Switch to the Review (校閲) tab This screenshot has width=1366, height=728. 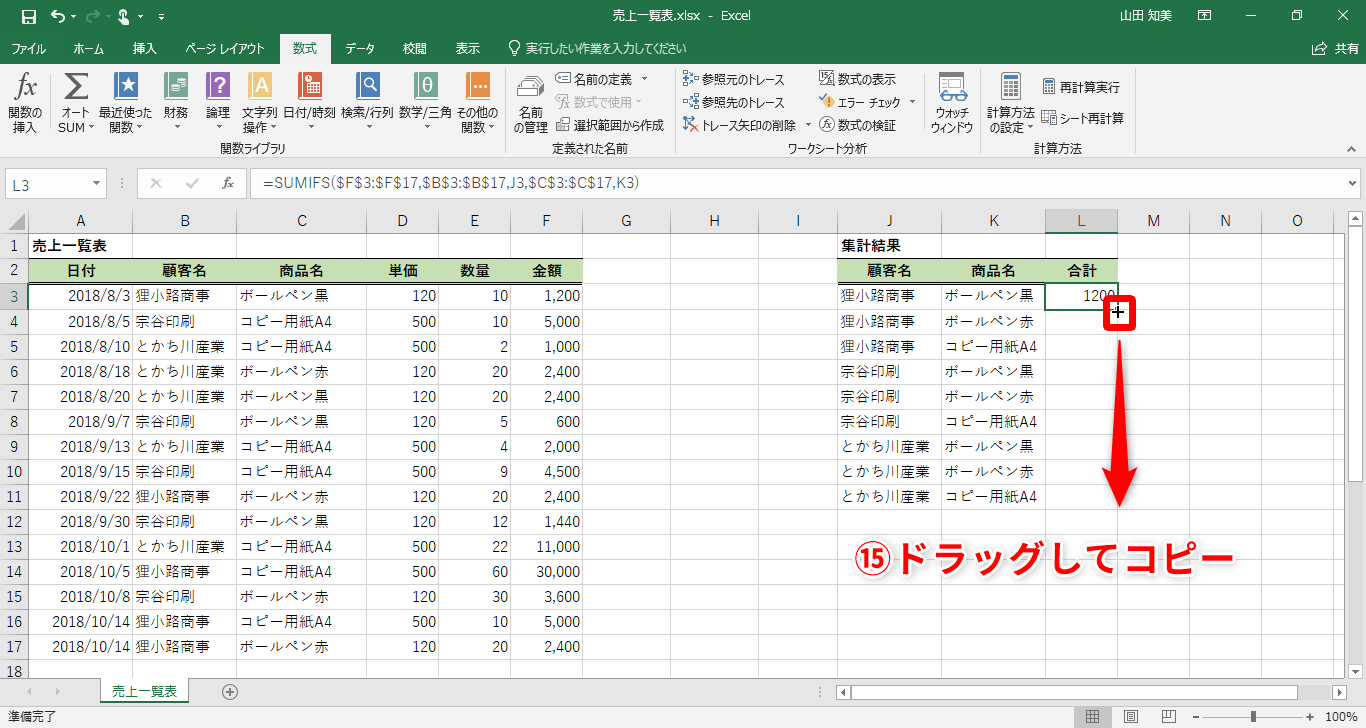pyautogui.click(x=414, y=48)
